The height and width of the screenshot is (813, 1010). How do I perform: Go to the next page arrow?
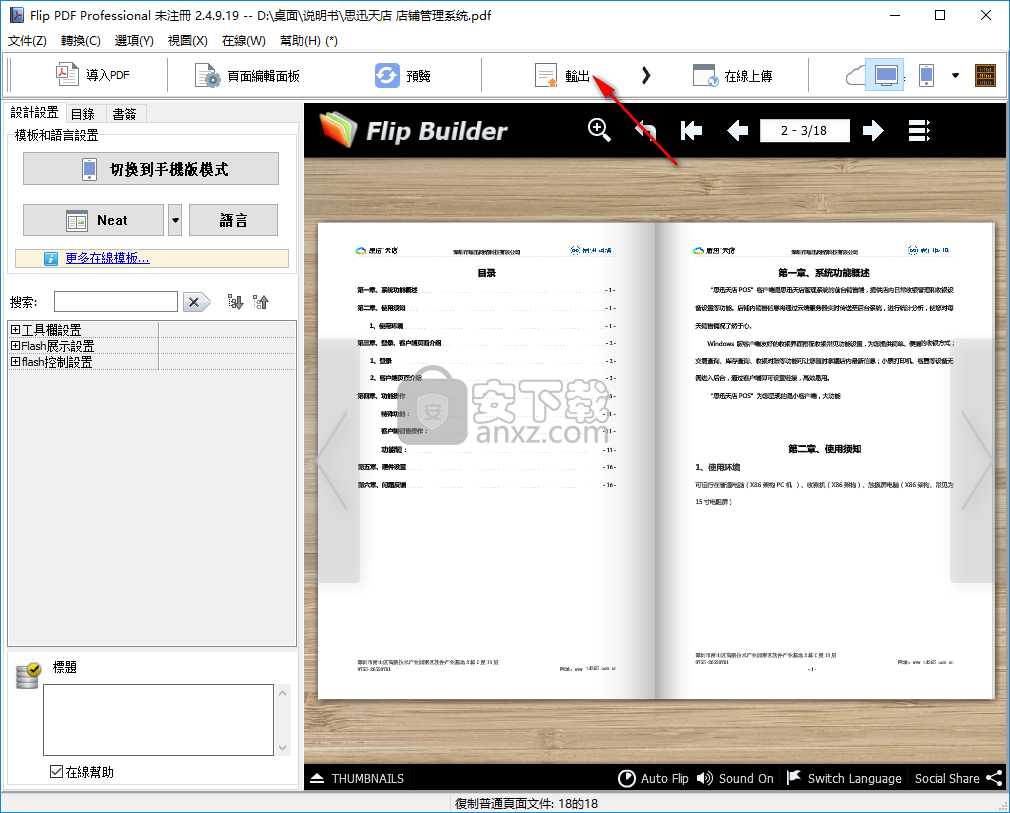tap(873, 131)
